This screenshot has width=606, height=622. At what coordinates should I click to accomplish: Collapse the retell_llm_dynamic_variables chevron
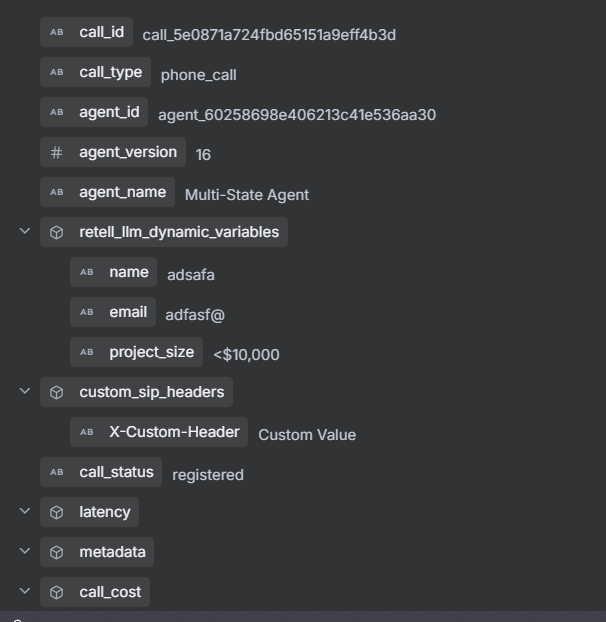[25, 231]
